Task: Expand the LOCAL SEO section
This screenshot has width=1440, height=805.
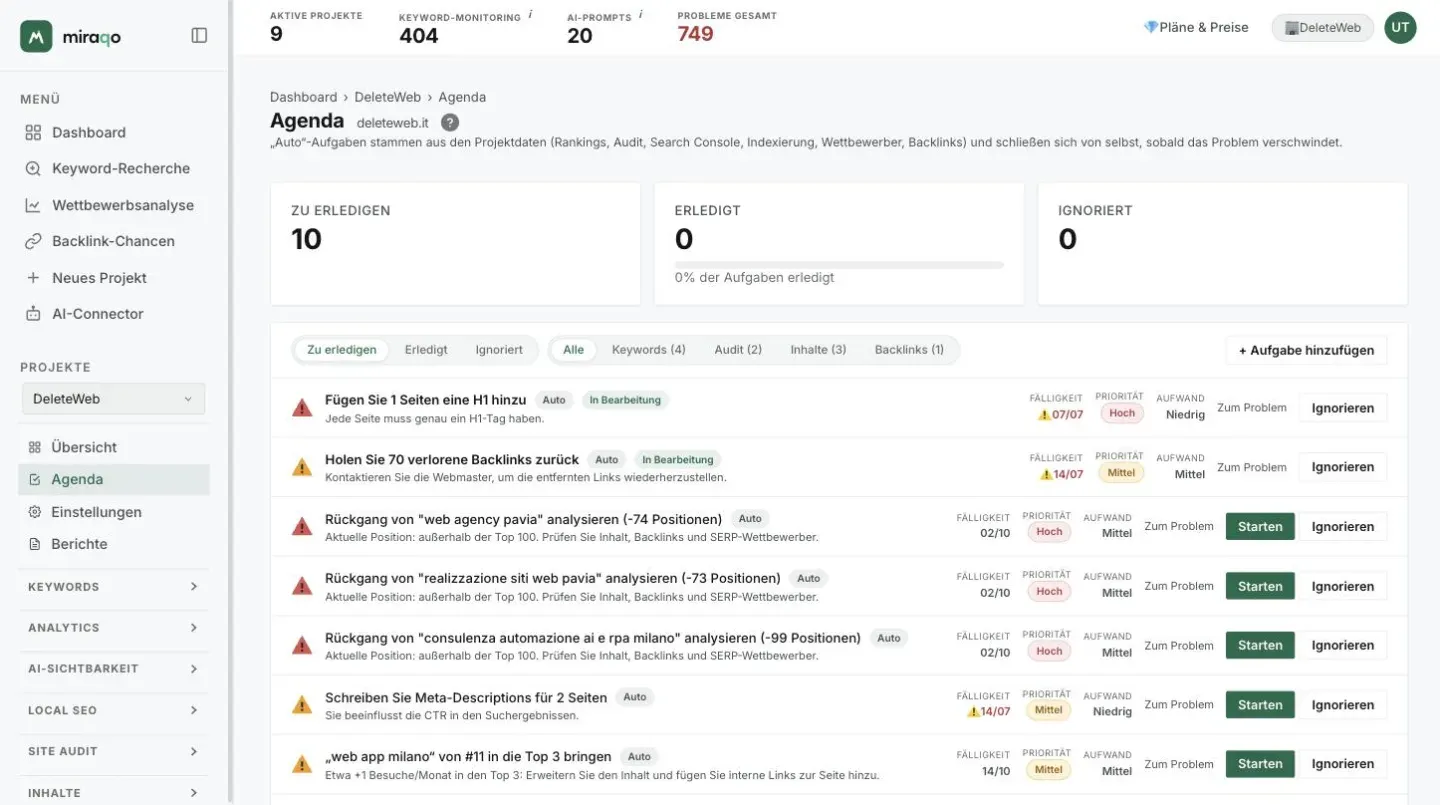Action: pyautogui.click(x=114, y=710)
